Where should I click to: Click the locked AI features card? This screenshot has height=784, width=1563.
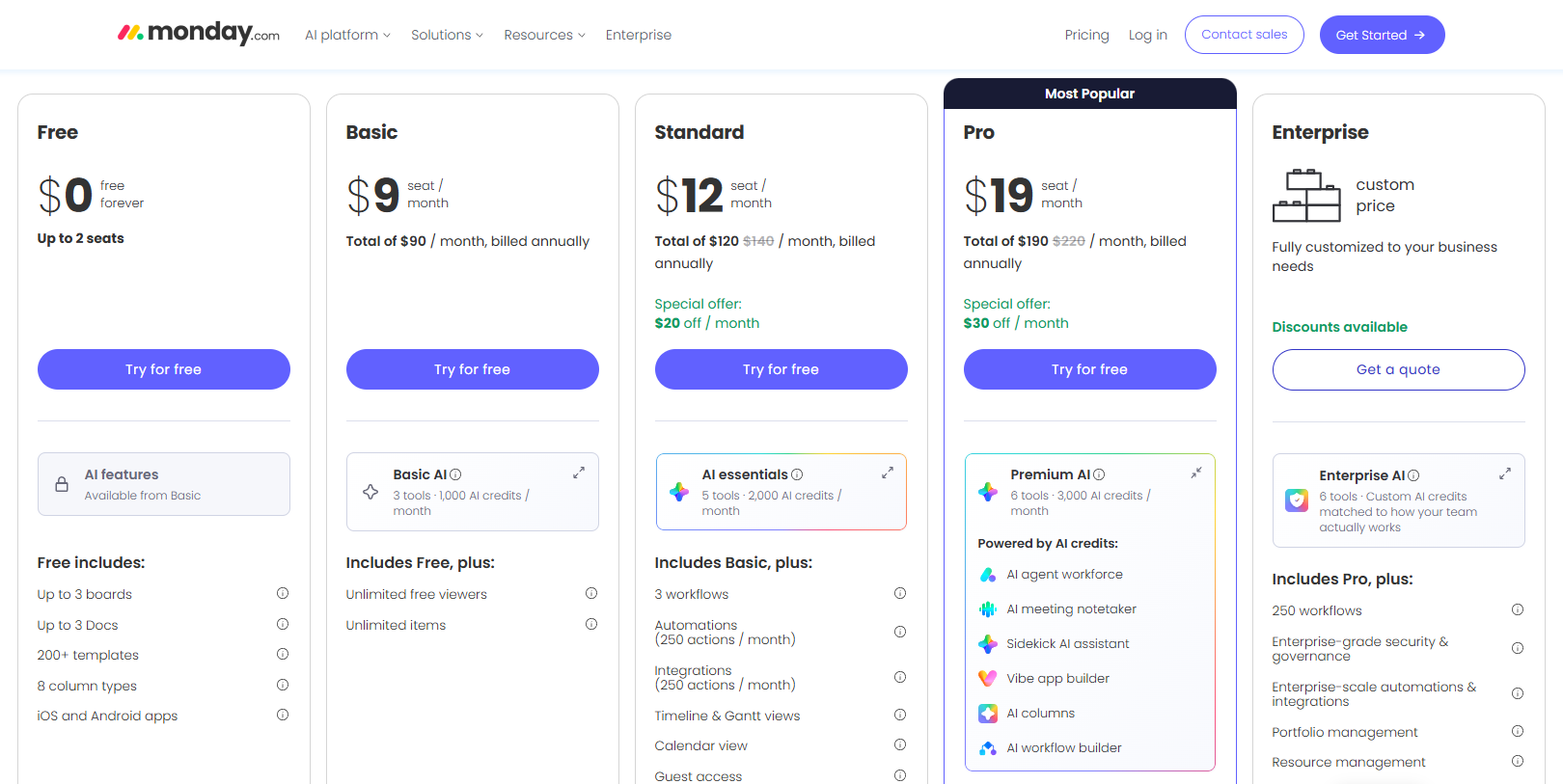(164, 484)
